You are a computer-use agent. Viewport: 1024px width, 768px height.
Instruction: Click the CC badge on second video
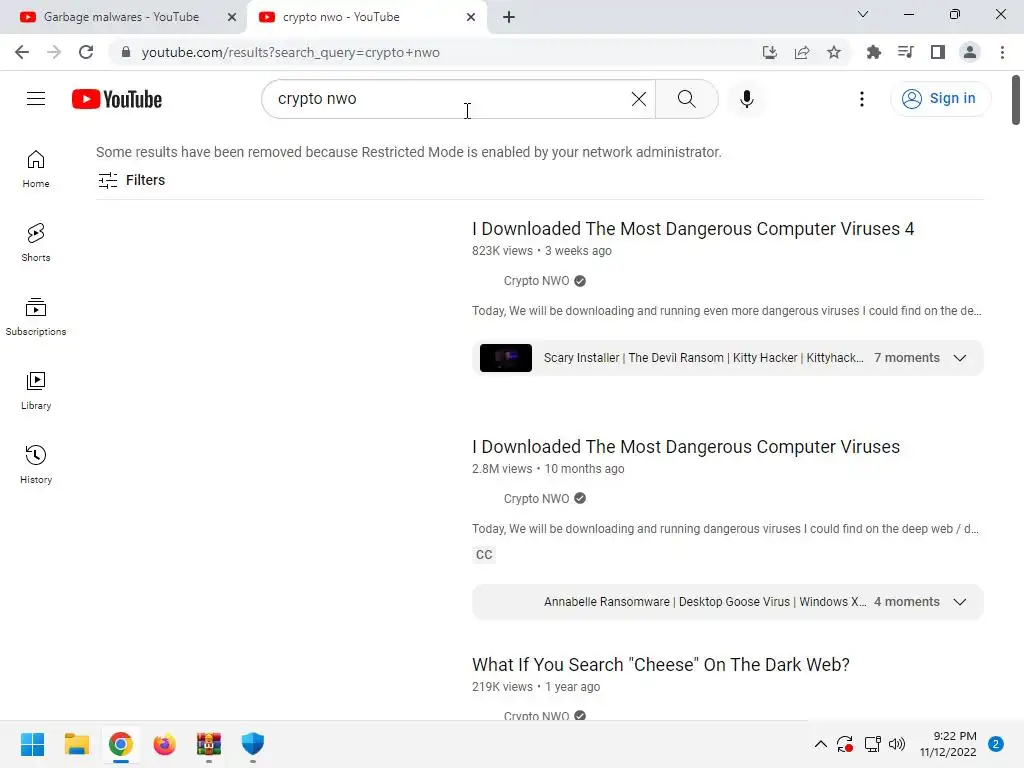(x=484, y=554)
